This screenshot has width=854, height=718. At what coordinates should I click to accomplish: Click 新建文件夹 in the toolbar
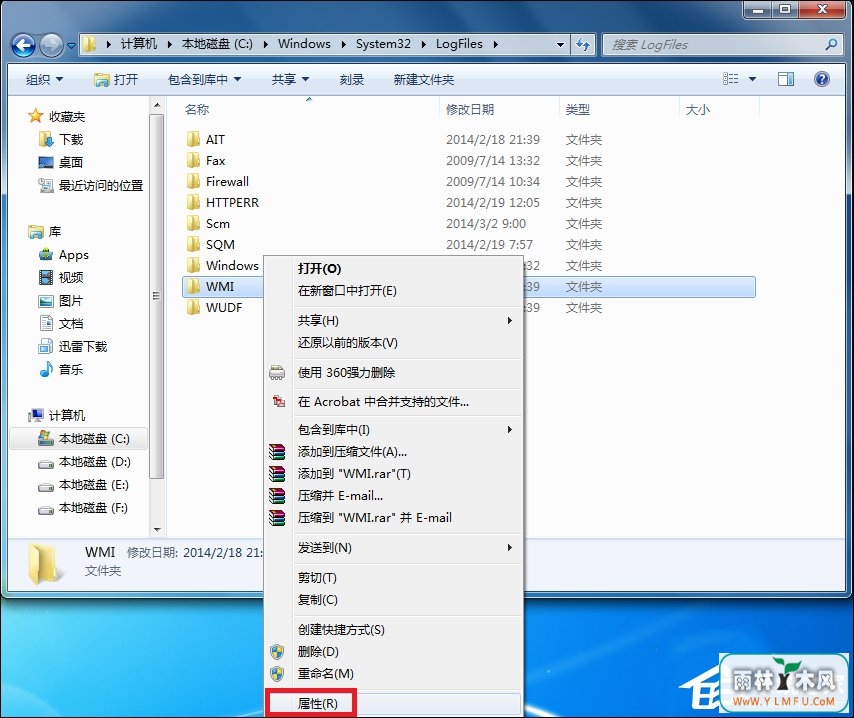[424, 80]
